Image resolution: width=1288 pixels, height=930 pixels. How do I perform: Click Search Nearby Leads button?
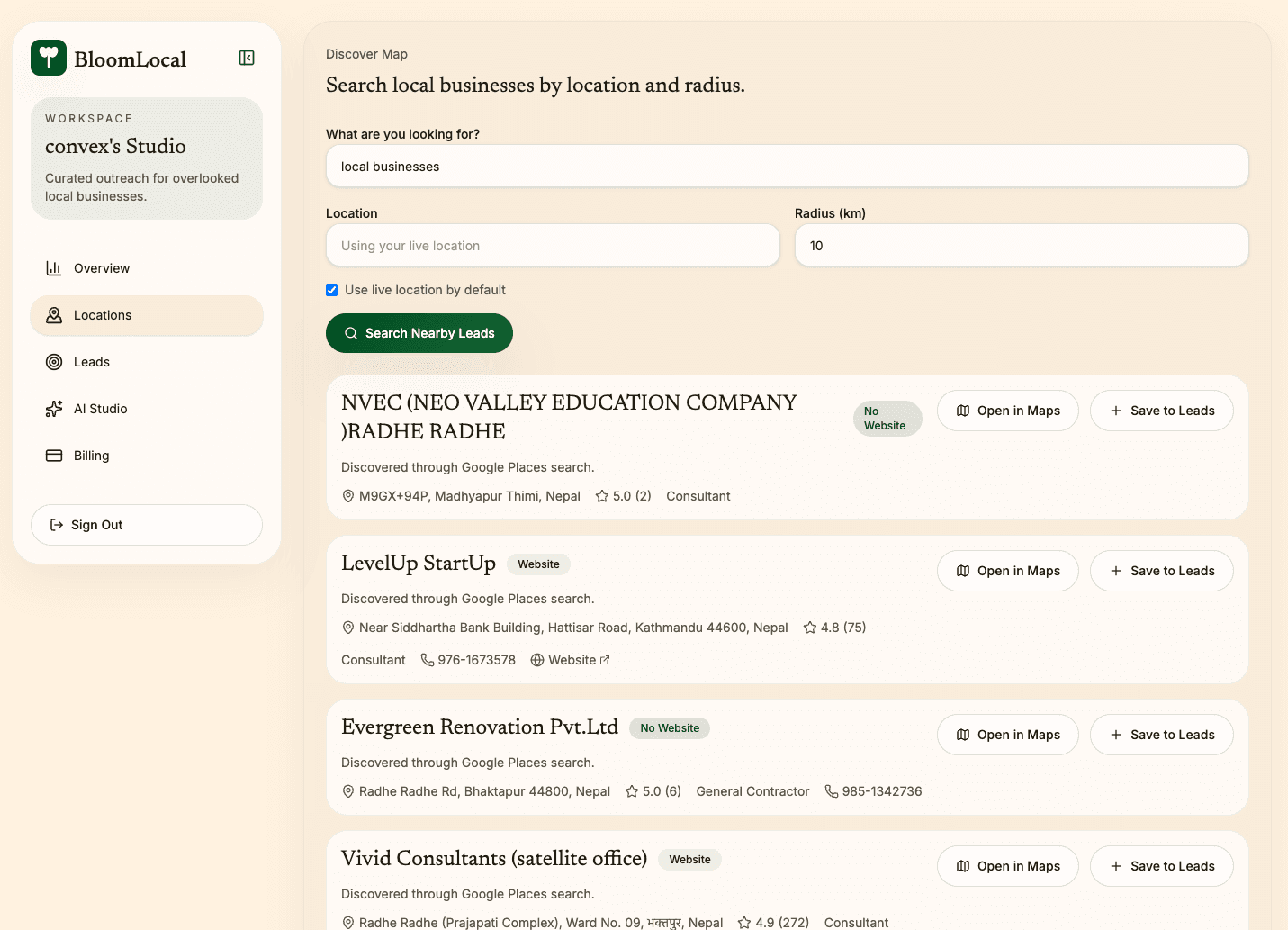coord(419,333)
